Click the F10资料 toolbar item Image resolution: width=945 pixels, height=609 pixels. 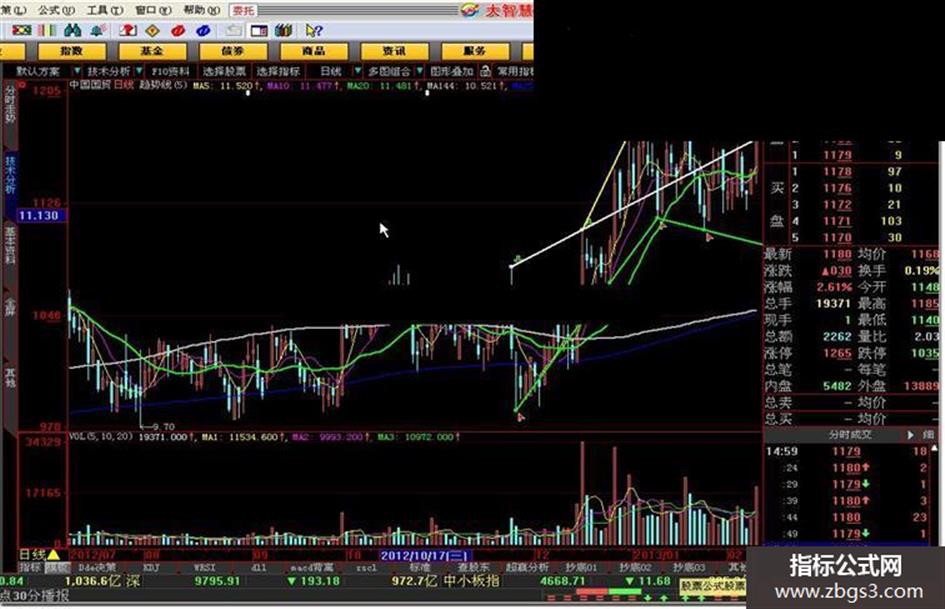[171, 71]
